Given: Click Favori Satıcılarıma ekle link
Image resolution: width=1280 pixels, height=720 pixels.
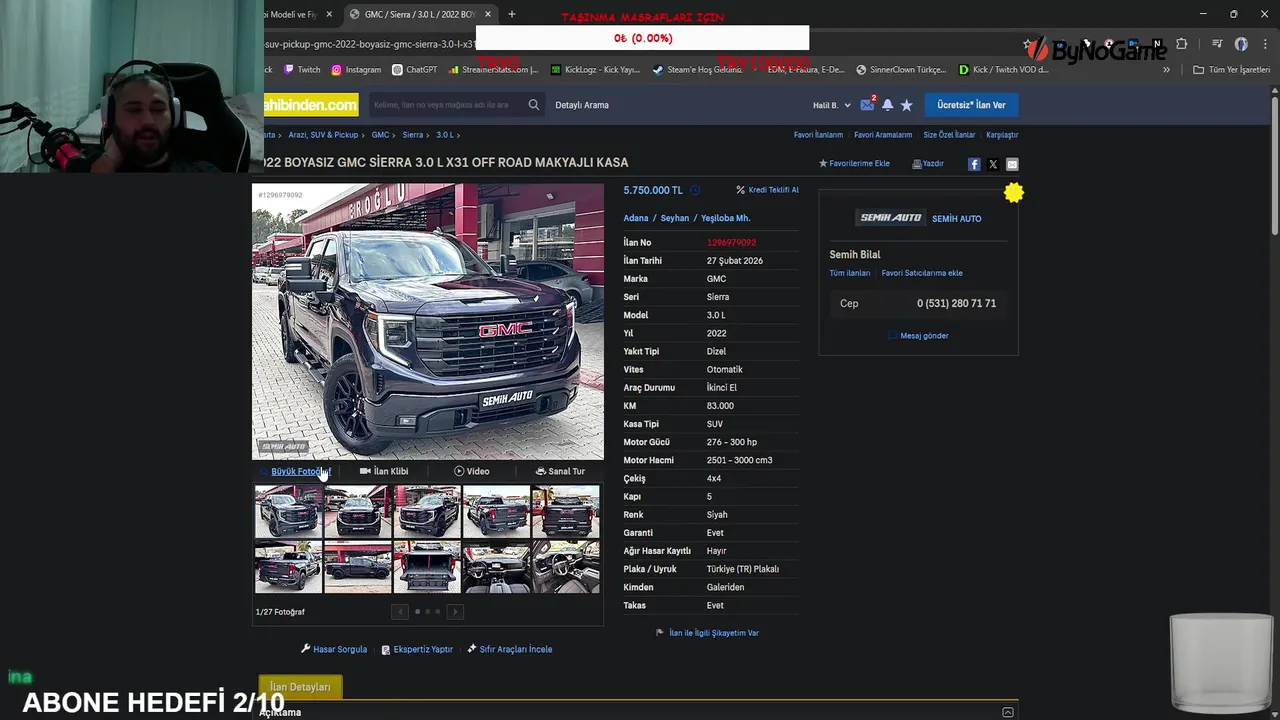Looking at the screenshot, I should point(922,273).
